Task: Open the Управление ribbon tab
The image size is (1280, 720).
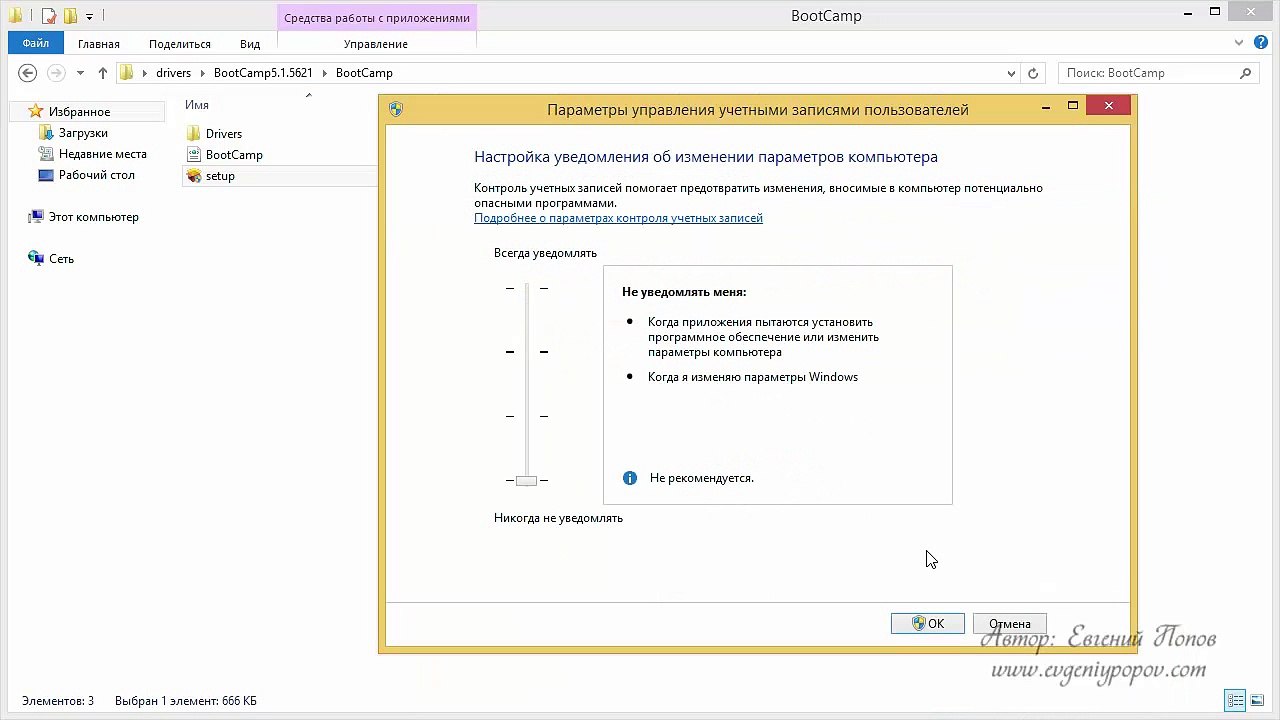Action: [376, 44]
